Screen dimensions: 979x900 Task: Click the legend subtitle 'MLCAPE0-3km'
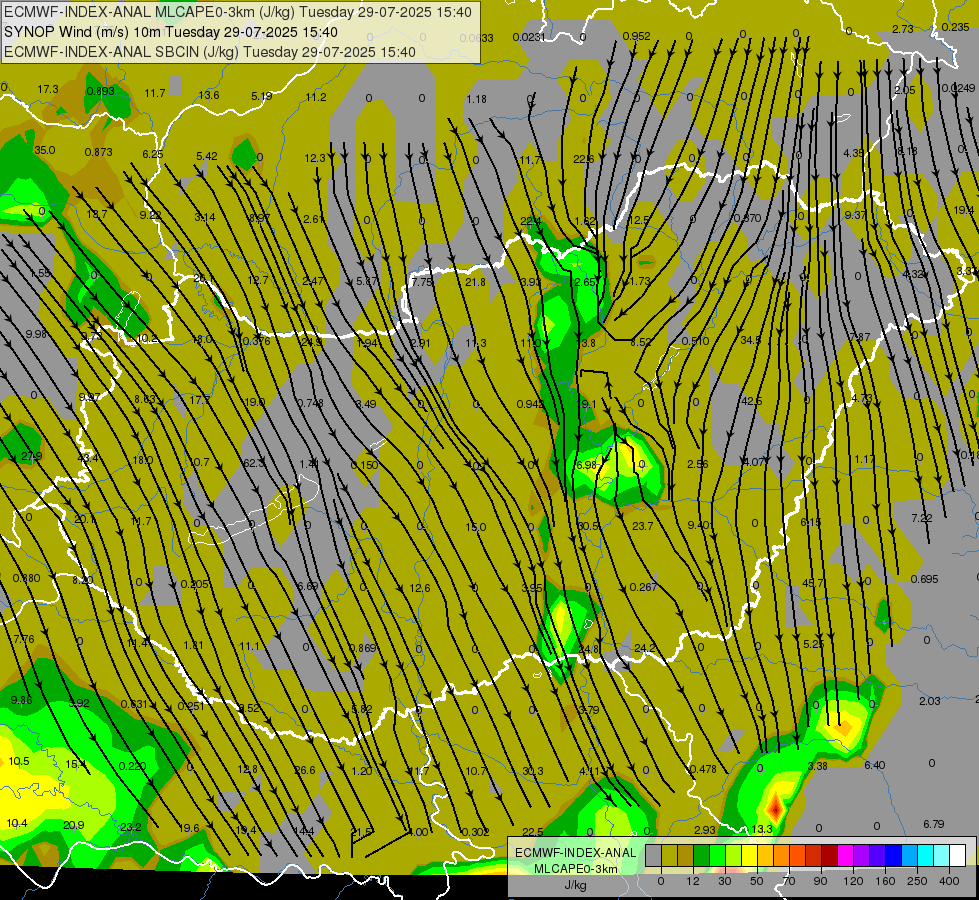click(x=576, y=868)
